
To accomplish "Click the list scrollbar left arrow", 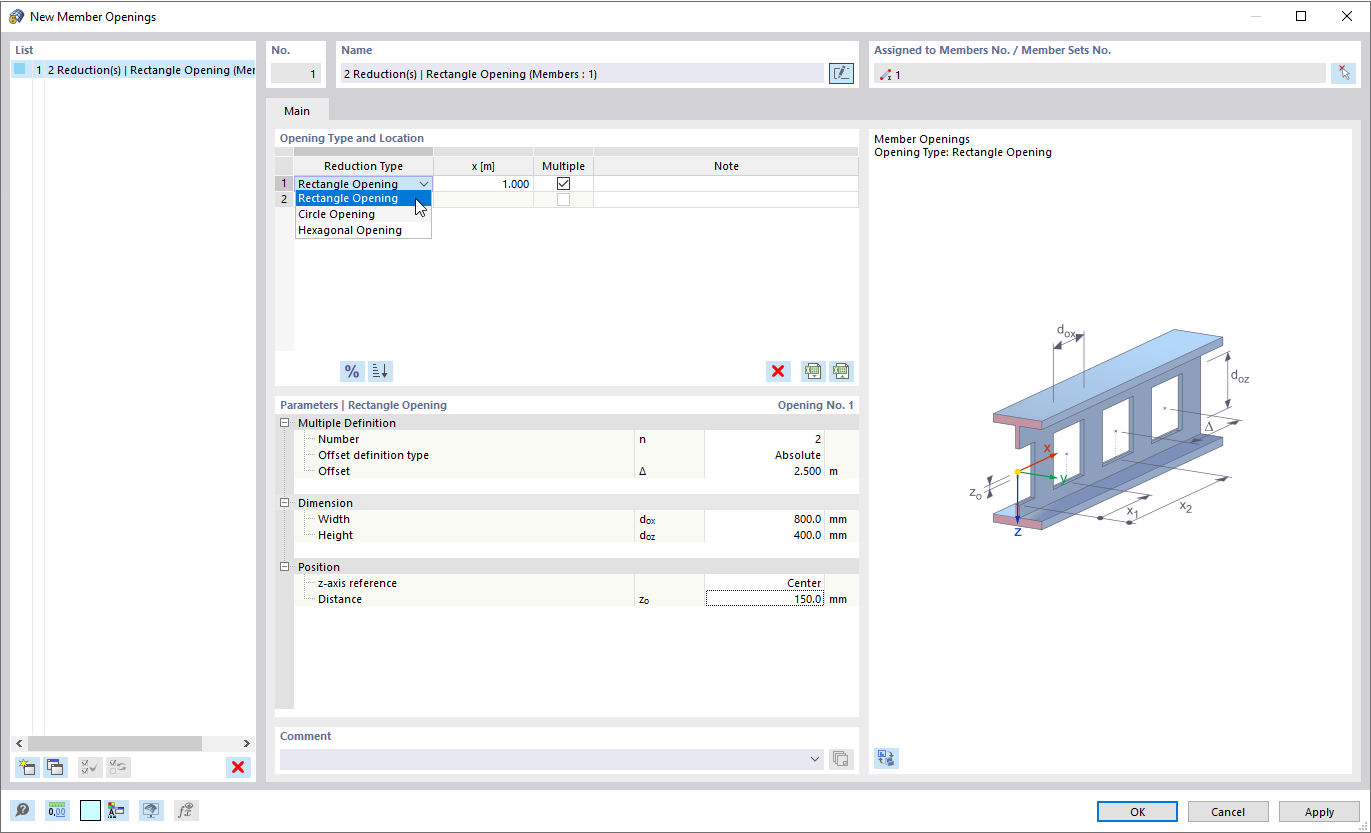I will click(x=19, y=743).
